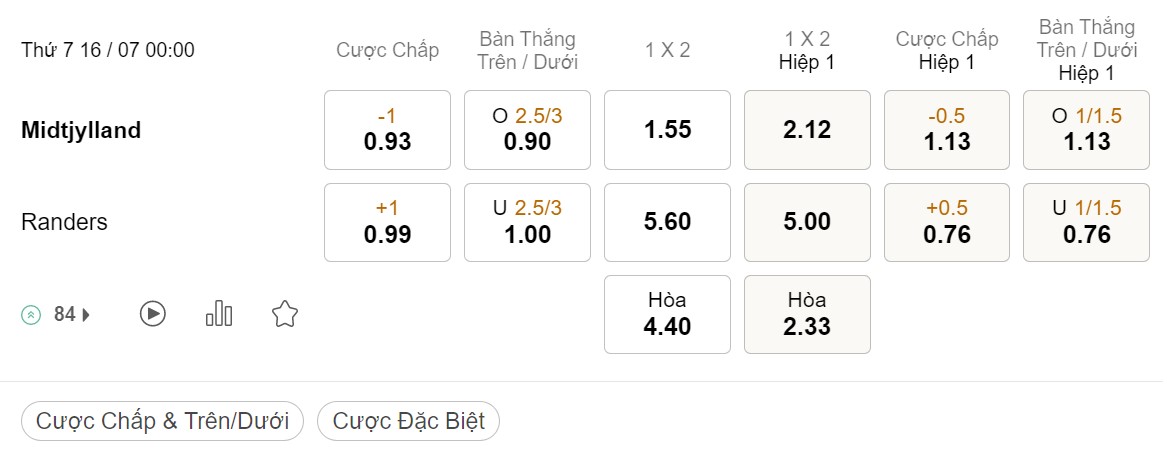This screenshot has height=472, width=1167.
Task: Add match to favorites with star icon
Action: pyautogui.click(x=285, y=314)
